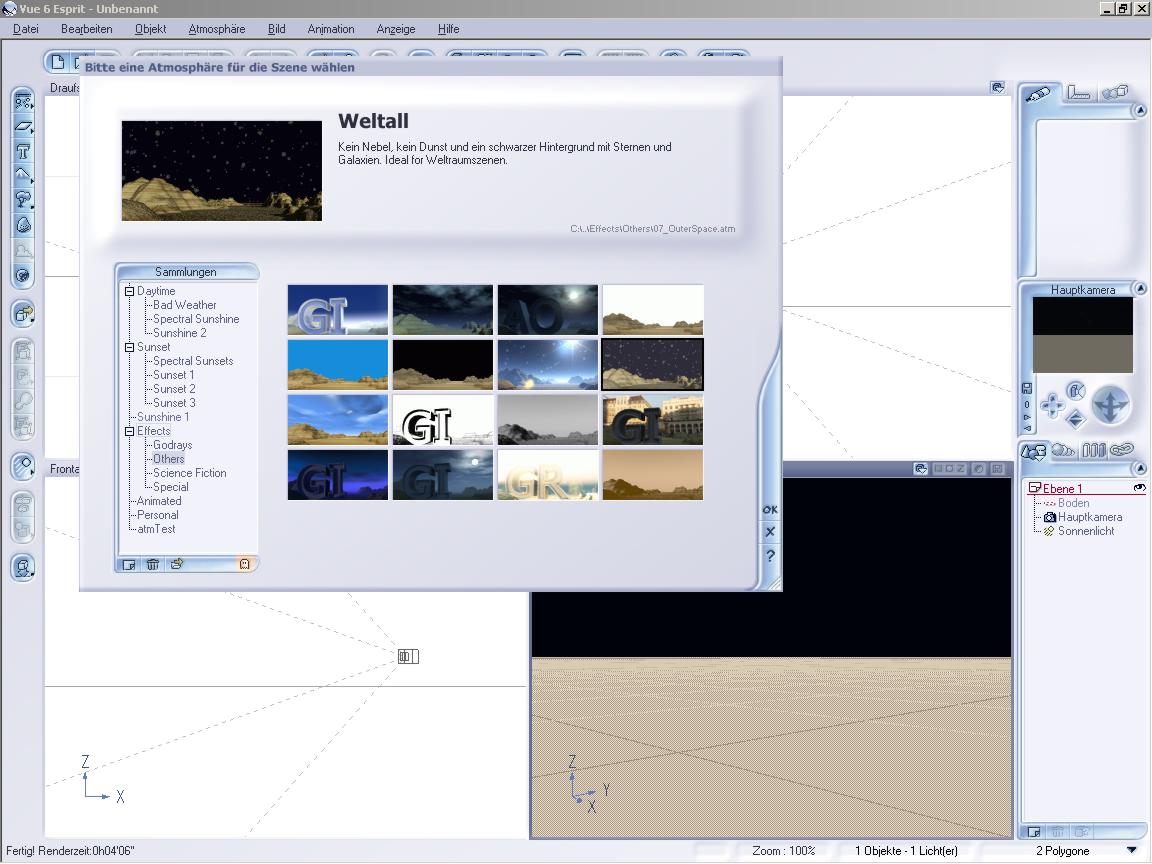Select Science Fiction collection
1152x864 pixels.
point(190,473)
